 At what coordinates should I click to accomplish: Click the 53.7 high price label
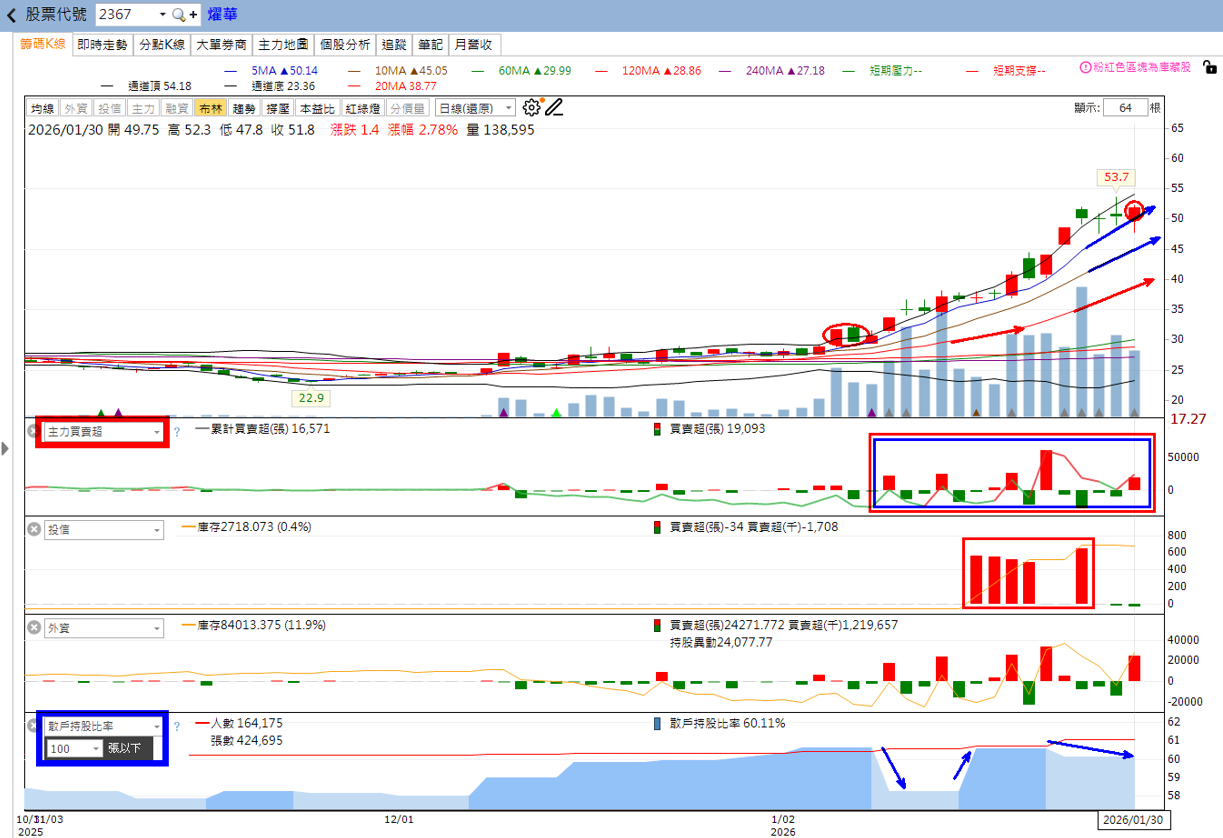pos(1115,178)
